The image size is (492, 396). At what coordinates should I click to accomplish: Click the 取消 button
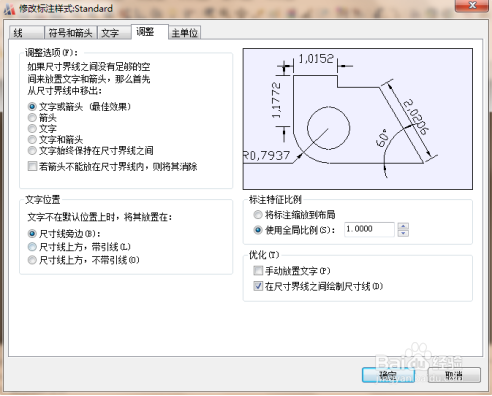point(454,375)
